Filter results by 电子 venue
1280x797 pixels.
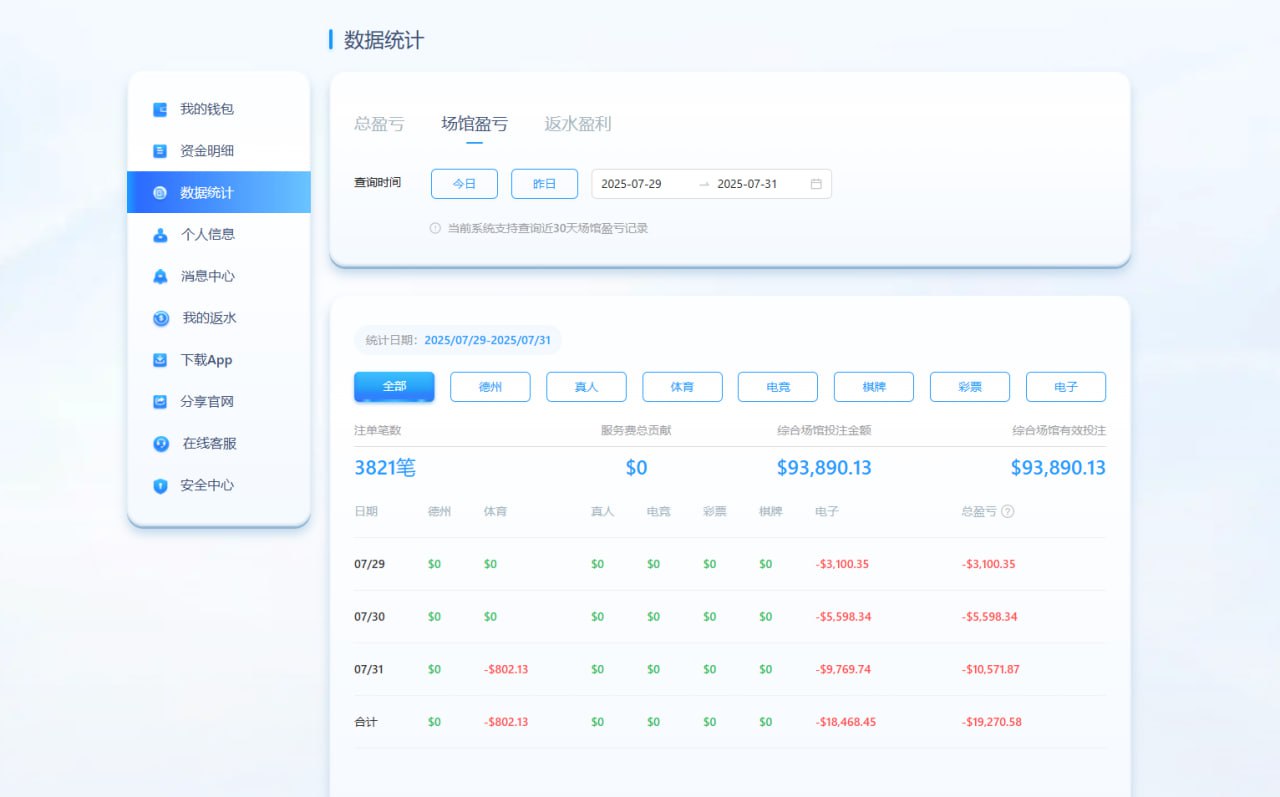(1066, 387)
